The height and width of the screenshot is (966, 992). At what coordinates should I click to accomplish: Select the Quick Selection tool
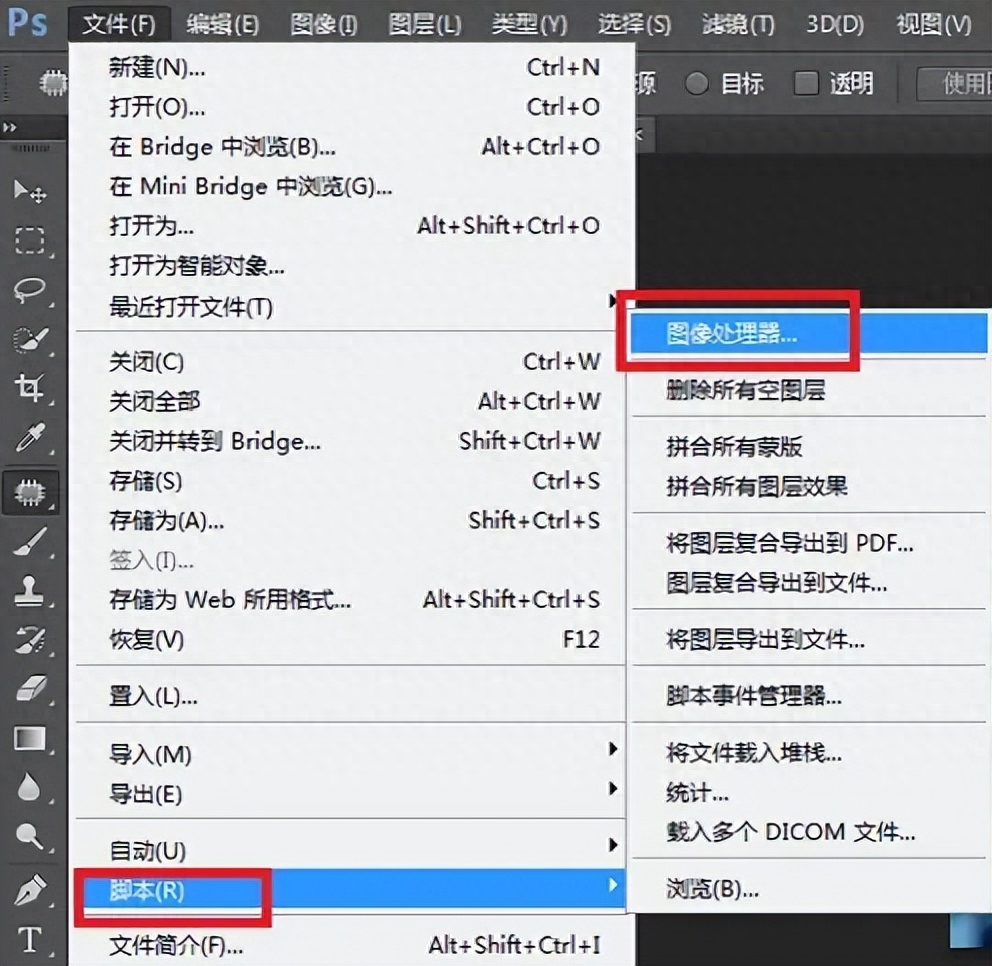click(x=30, y=340)
